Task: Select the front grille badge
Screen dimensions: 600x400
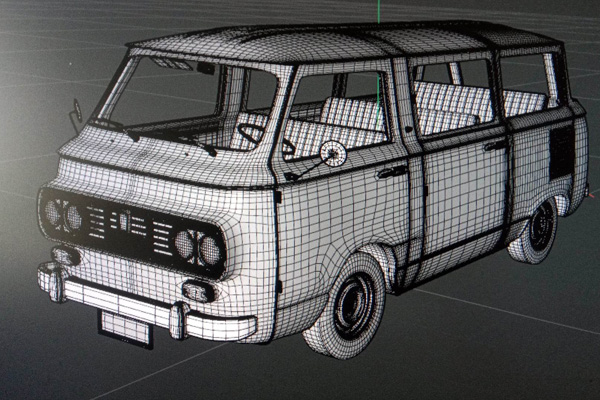Action: pyautogui.click(x=124, y=221)
